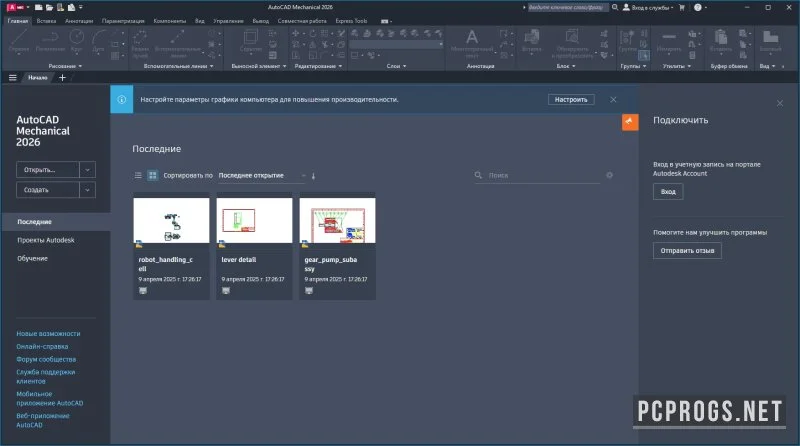Expand the Вспомогательные линии ribbon panel
This screenshot has width=800, height=446.
click(x=178, y=66)
